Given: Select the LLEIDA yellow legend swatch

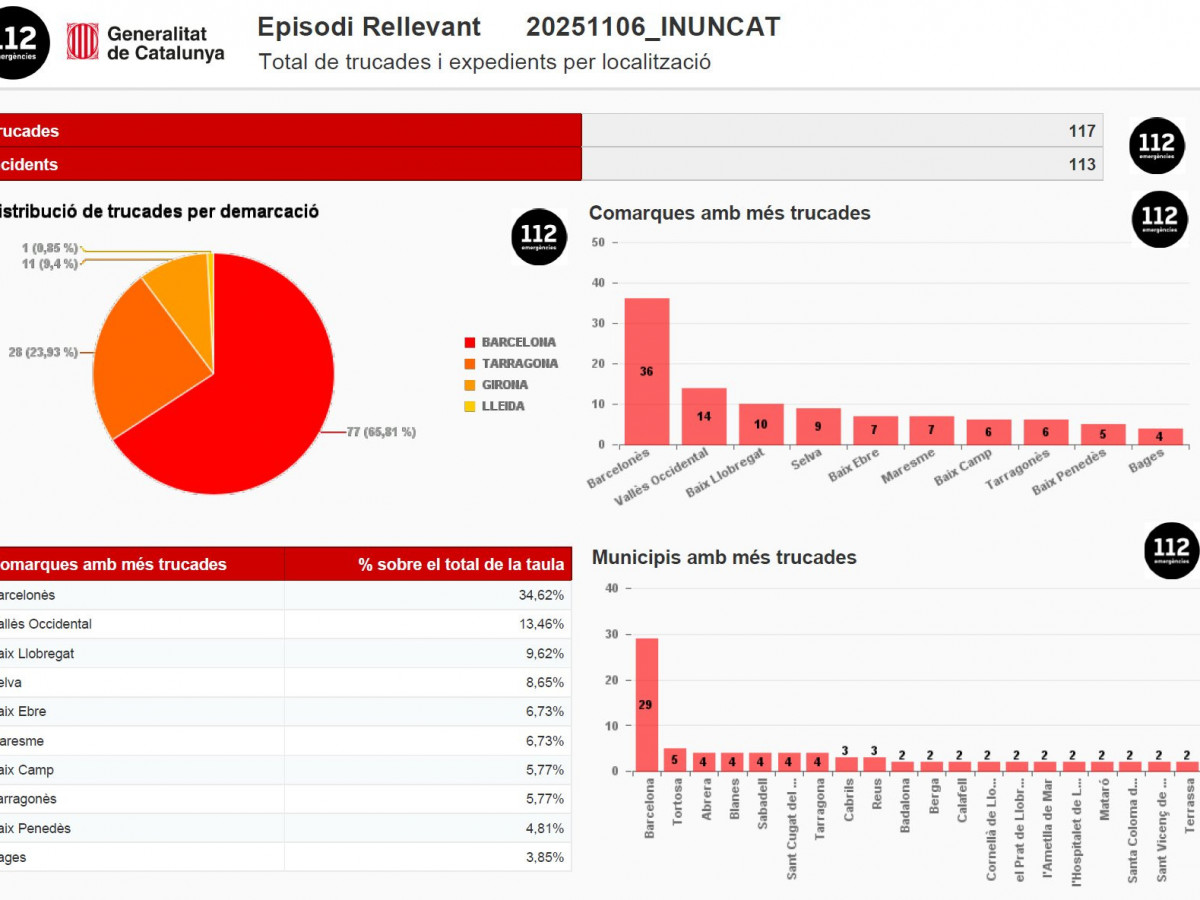Looking at the screenshot, I should [x=469, y=406].
